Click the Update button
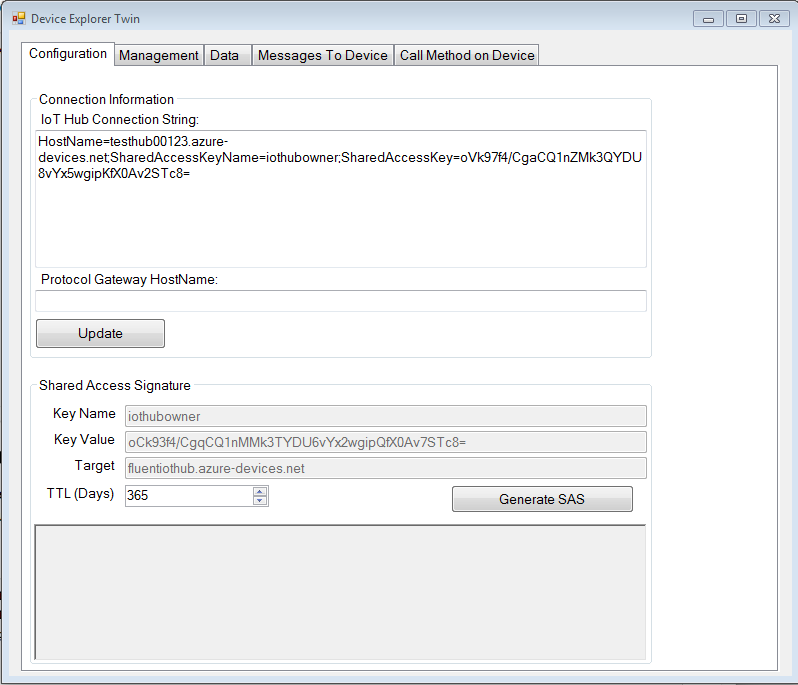The image size is (798, 685). tap(100, 333)
